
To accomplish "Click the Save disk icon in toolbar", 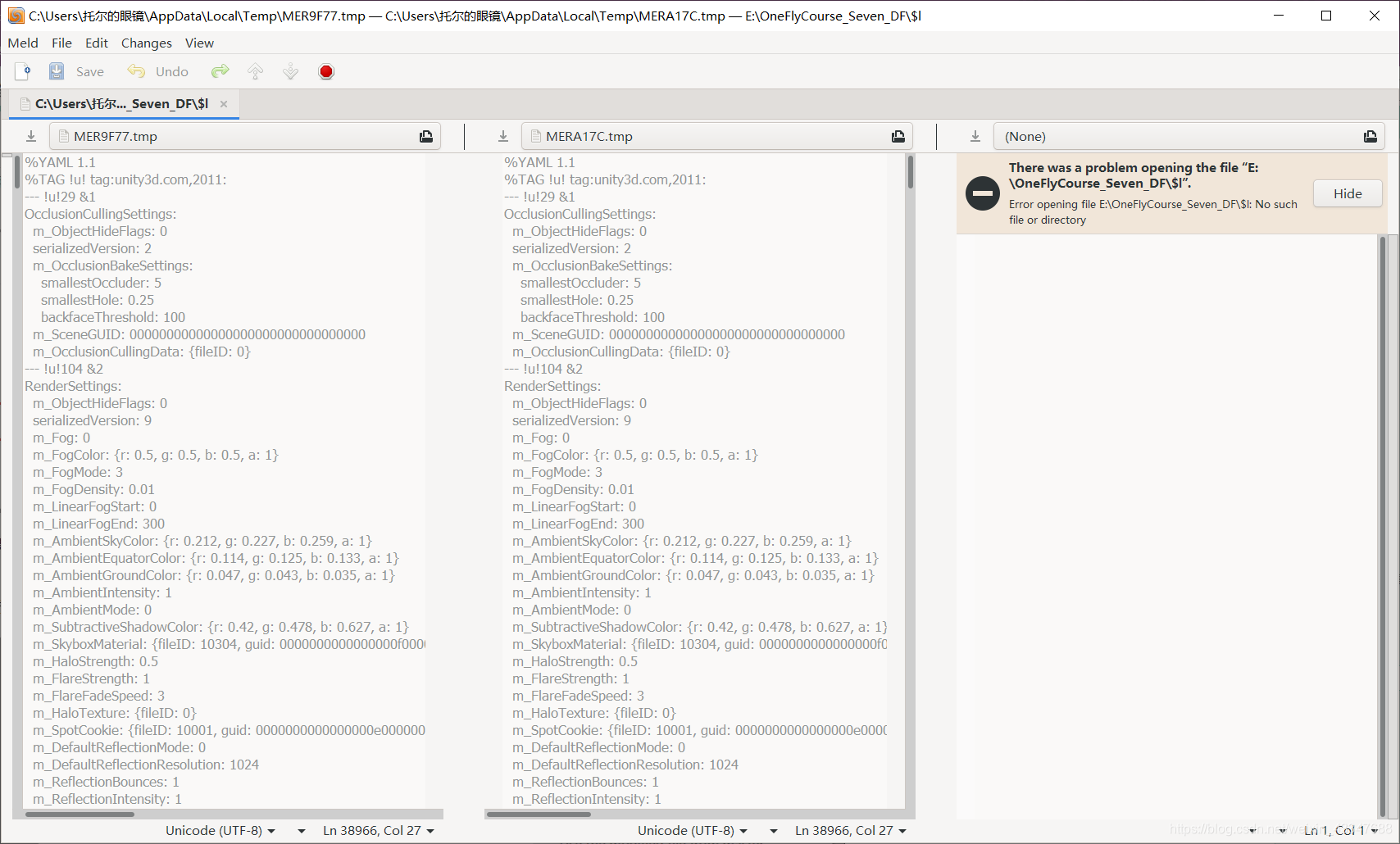I will click(x=57, y=72).
